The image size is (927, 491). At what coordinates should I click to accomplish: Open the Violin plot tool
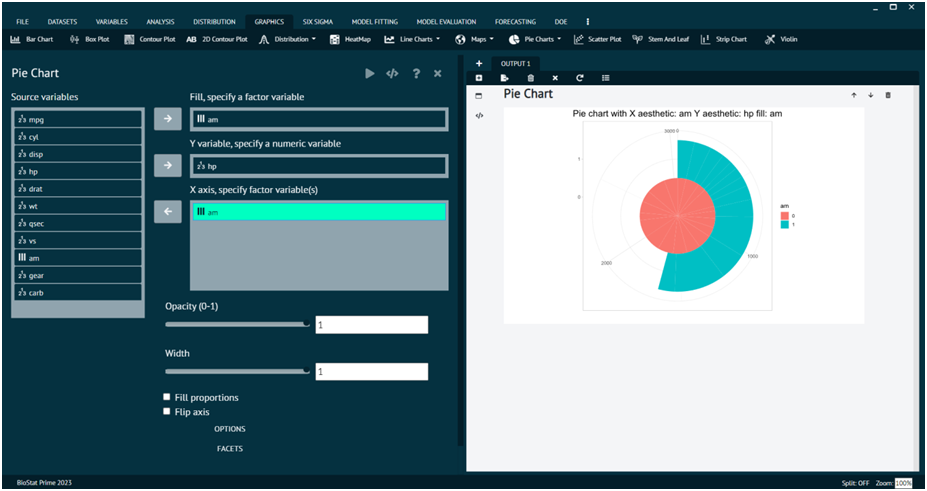pyautogui.click(x=781, y=40)
